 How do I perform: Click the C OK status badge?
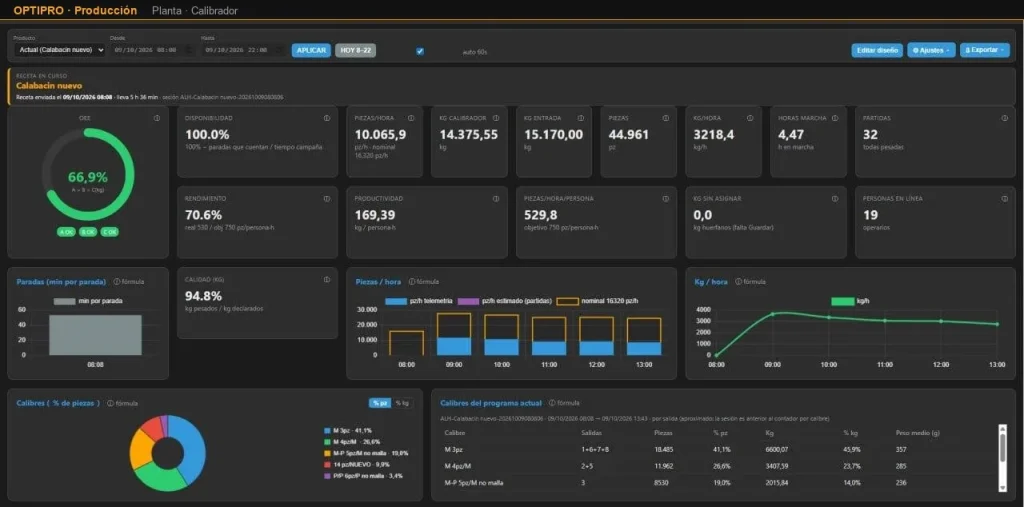(x=110, y=231)
